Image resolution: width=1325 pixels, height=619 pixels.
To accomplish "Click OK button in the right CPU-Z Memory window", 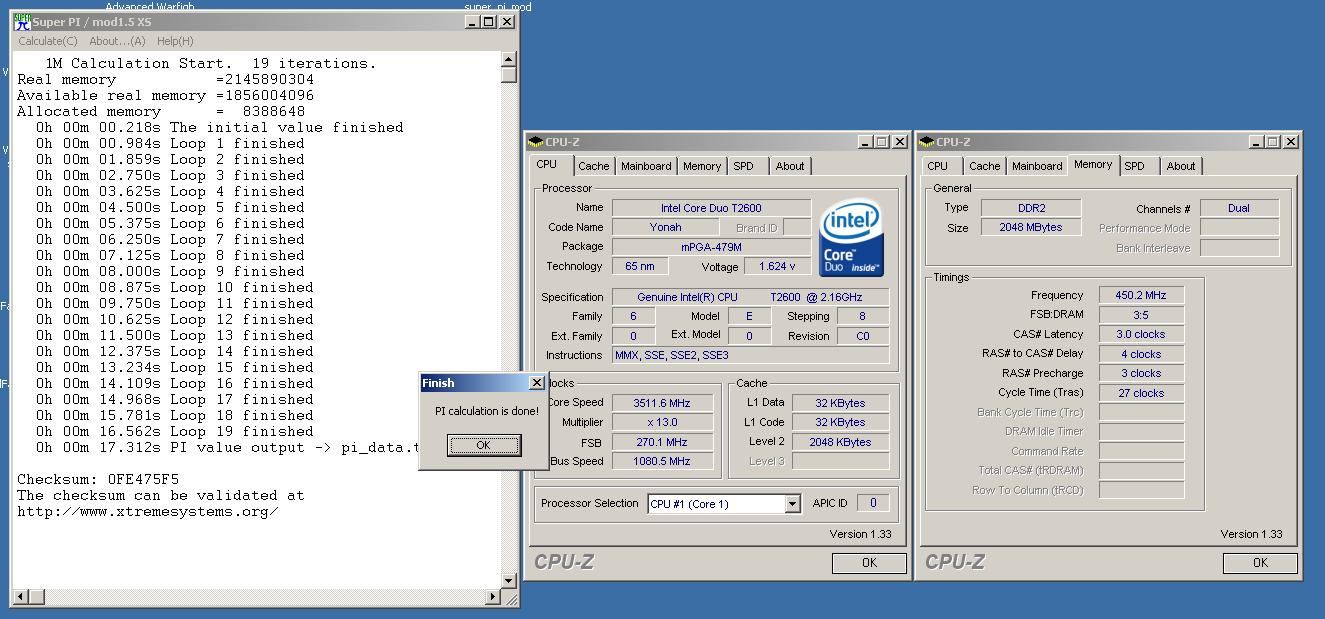I will pyautogui.click(x=1260, y=563).
